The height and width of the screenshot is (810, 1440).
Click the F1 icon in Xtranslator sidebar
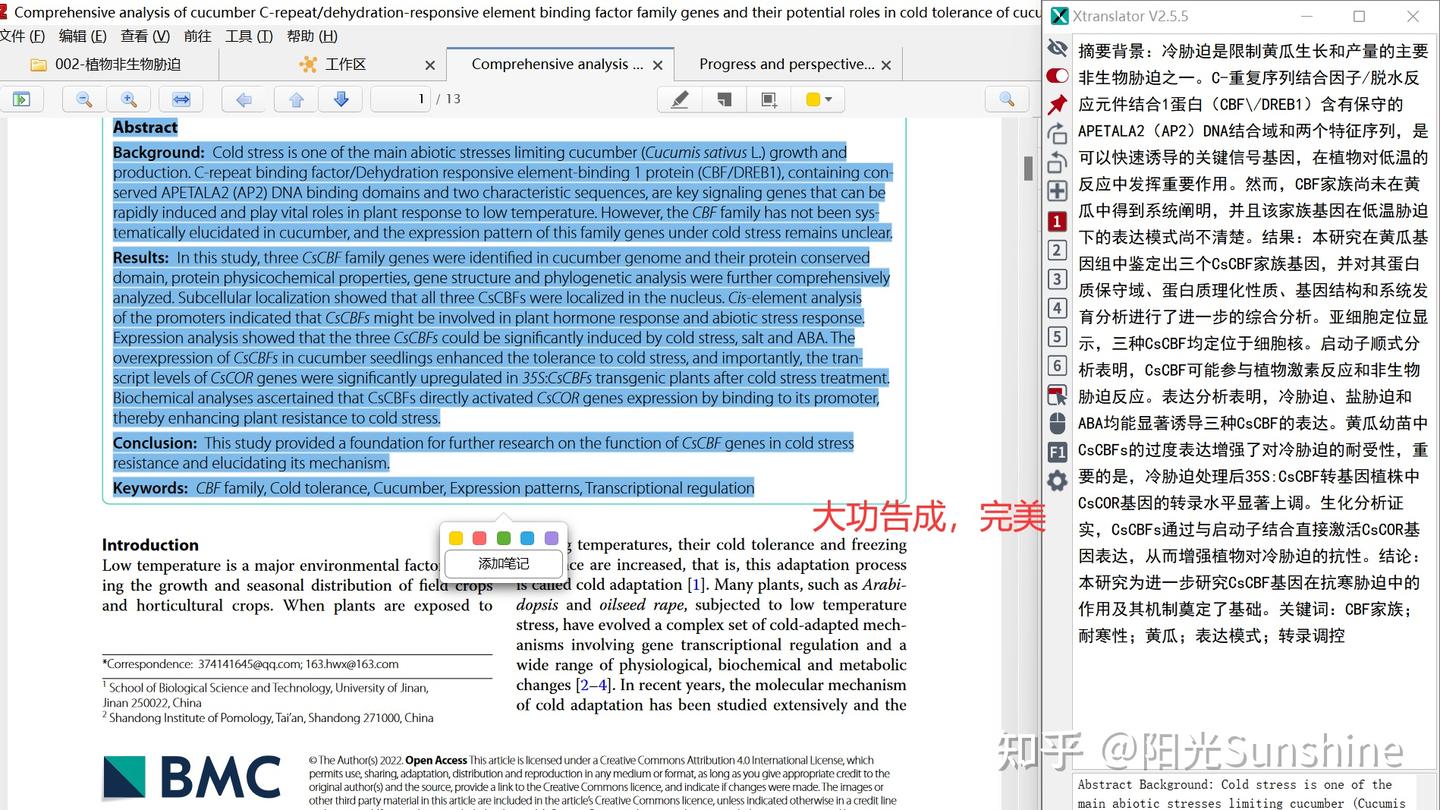point(1057,452)
